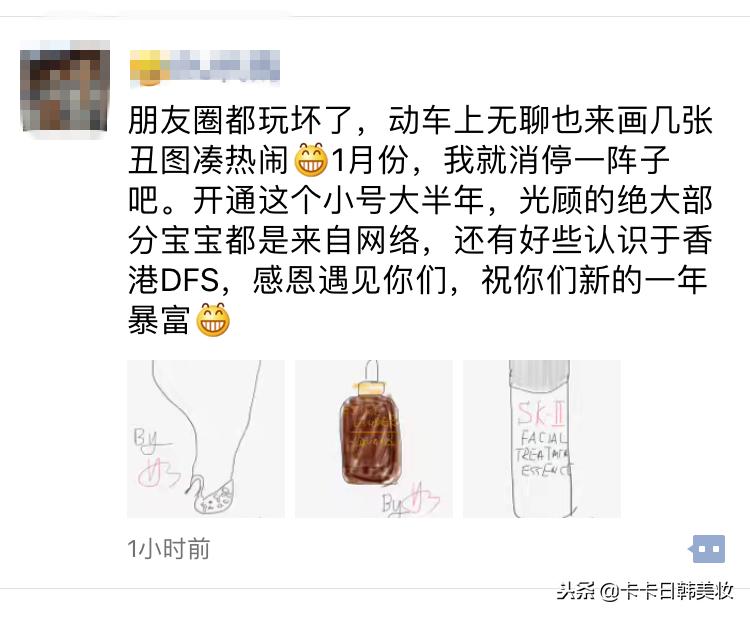Open the SK-II facial treatment essence drawing
This screenshot has width=750, height=617.
pos(541,439)
